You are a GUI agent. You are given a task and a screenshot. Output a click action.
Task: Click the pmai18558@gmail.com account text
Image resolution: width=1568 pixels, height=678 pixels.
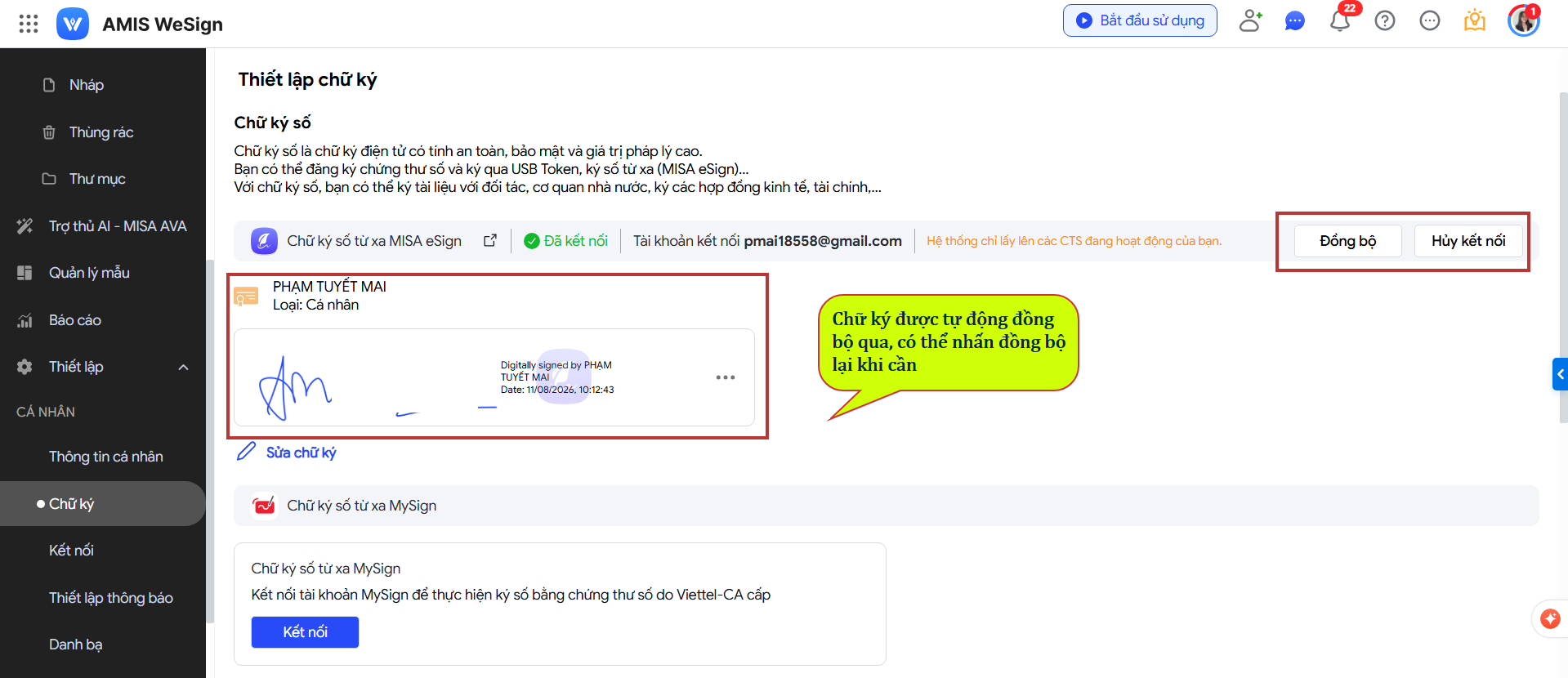tap(823, 241)
